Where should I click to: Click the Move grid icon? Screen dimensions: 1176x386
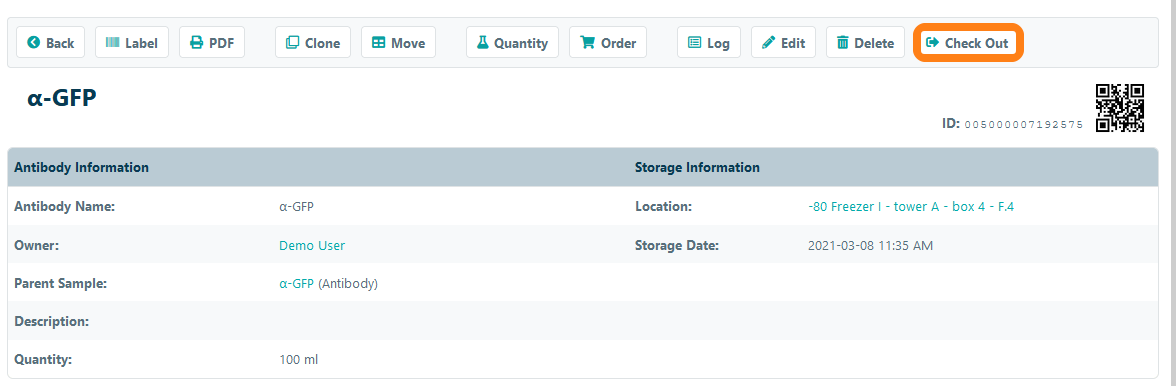point(379,43)
